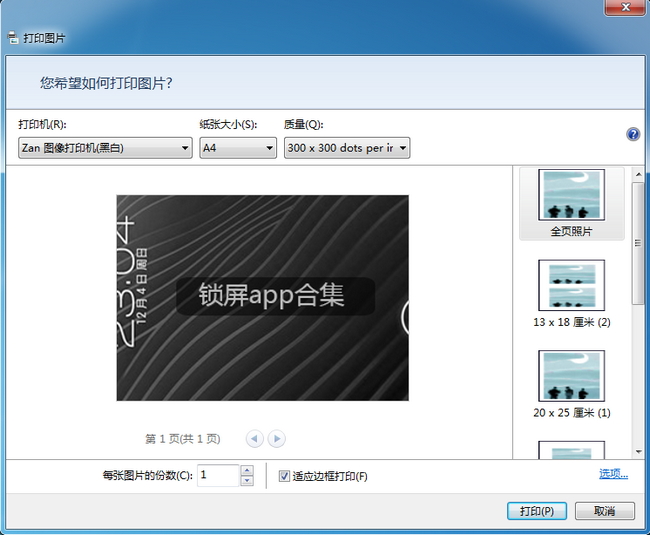Click the print preview image
Viewport: 650px width, 535px height.
point(262,298)
